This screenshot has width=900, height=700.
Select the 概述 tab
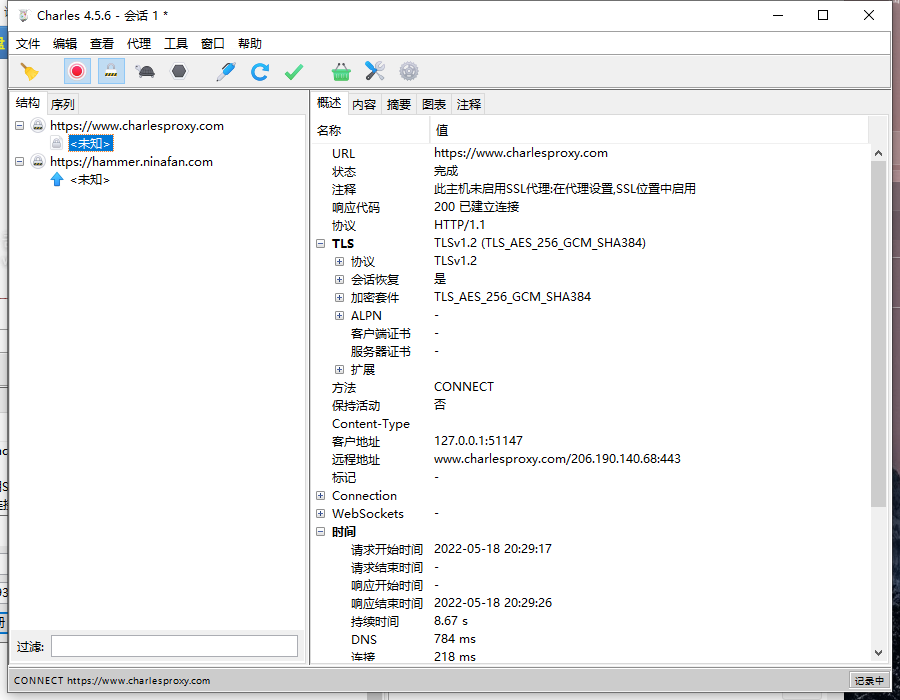click(x=329, y=103)
